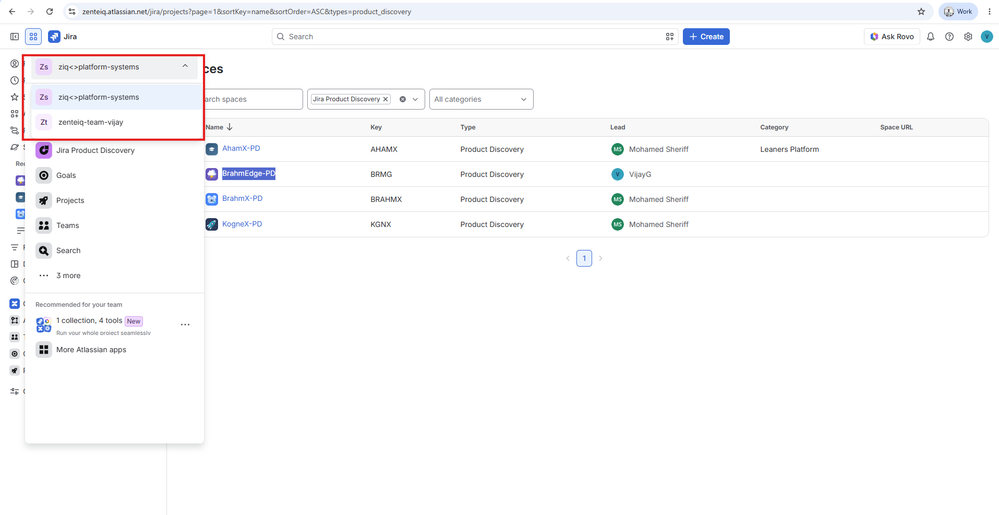The height and width of the screenshot is (515, 999).
Task: Open Ask Rovo assistant
Action: coord(891,36)
